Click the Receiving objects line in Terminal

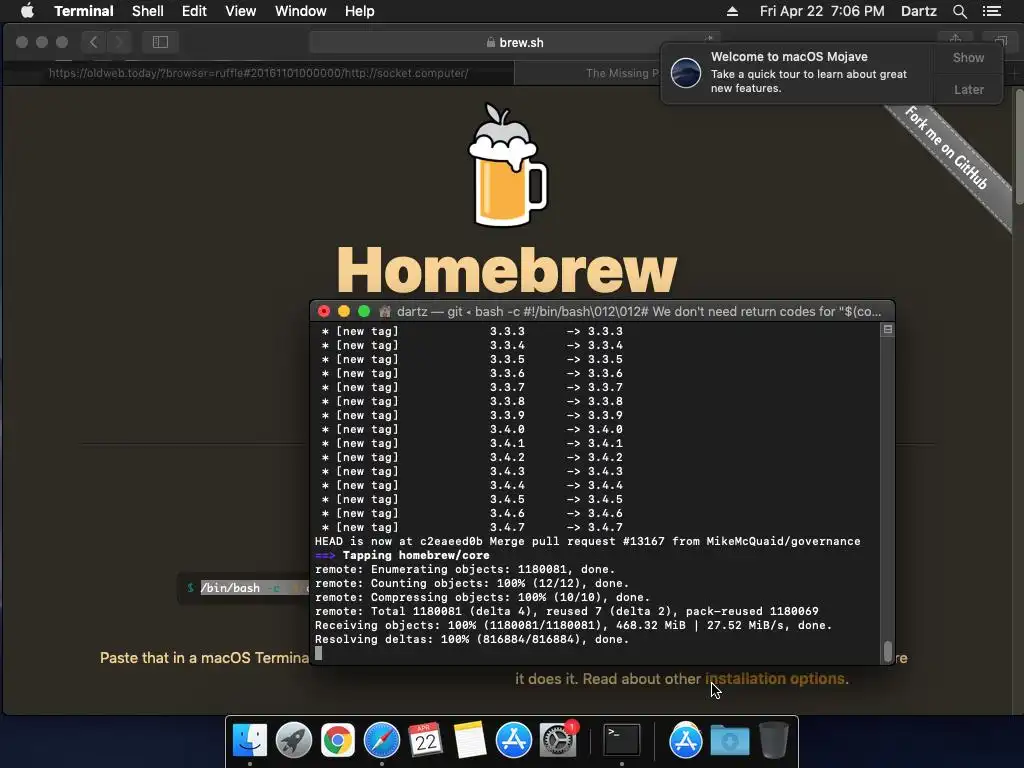click(x=573, y=625)
